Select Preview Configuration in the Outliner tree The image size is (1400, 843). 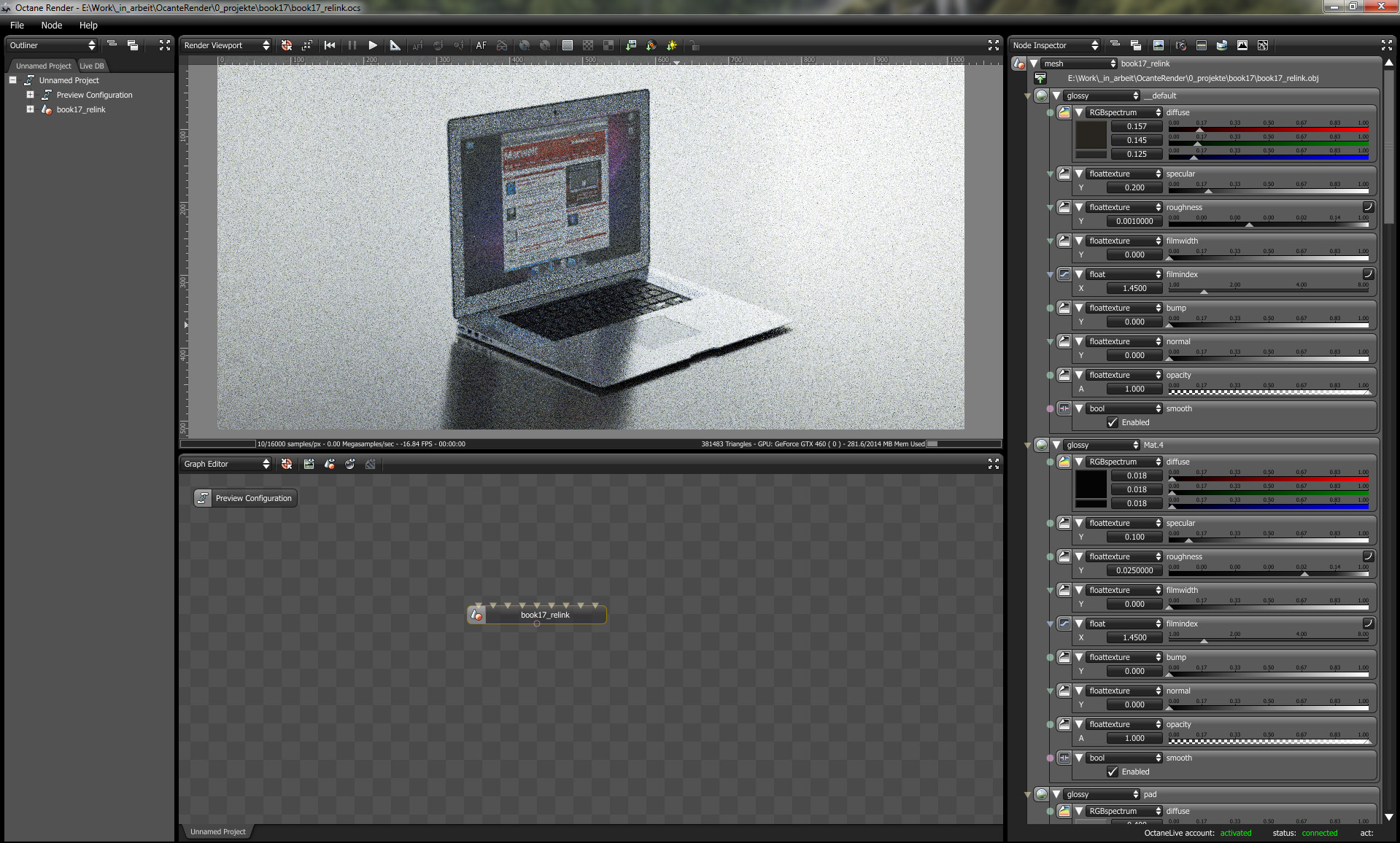point(95,95)
